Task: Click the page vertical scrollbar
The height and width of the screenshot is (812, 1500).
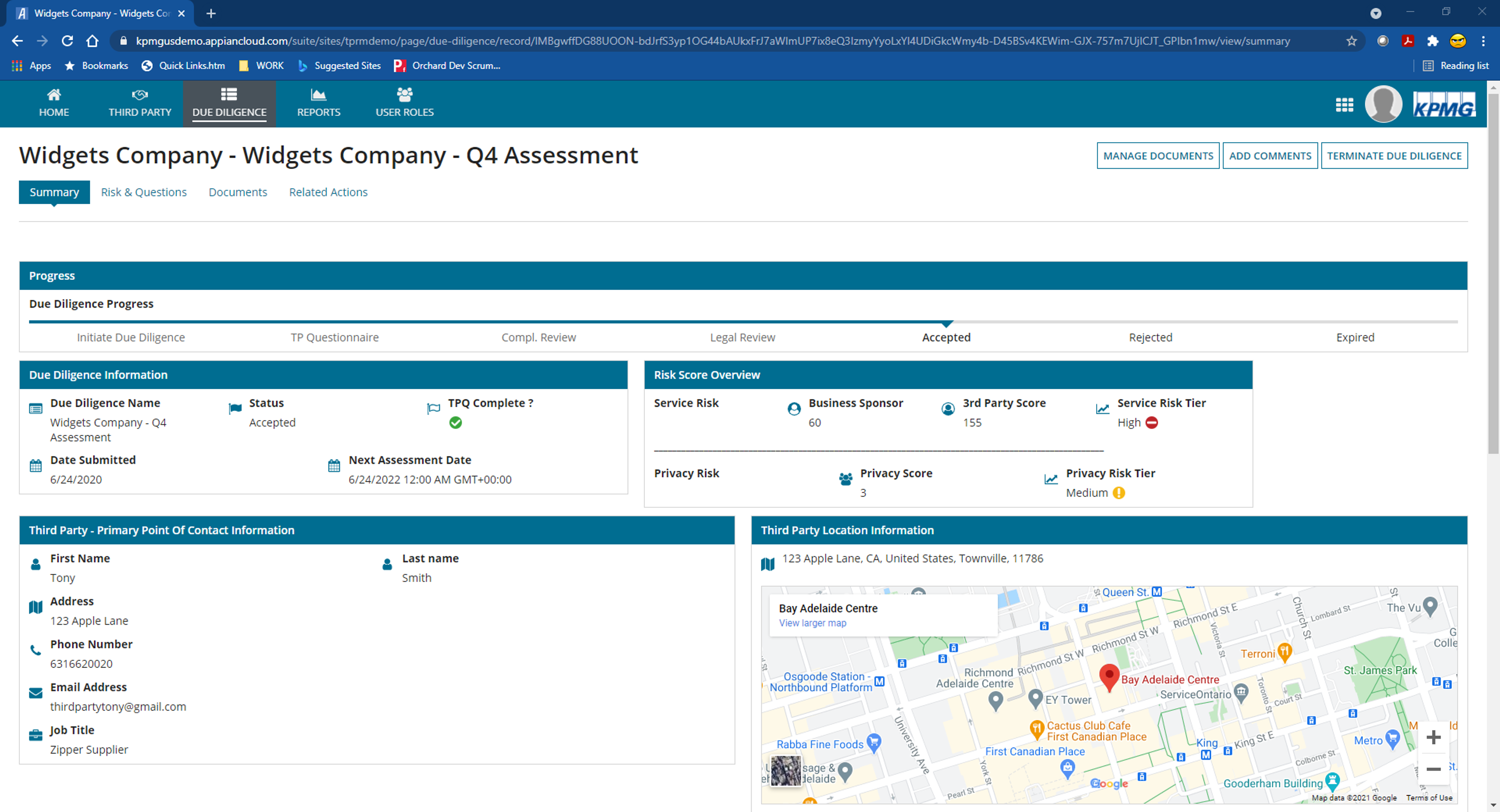Action: tap(1493, 274)
